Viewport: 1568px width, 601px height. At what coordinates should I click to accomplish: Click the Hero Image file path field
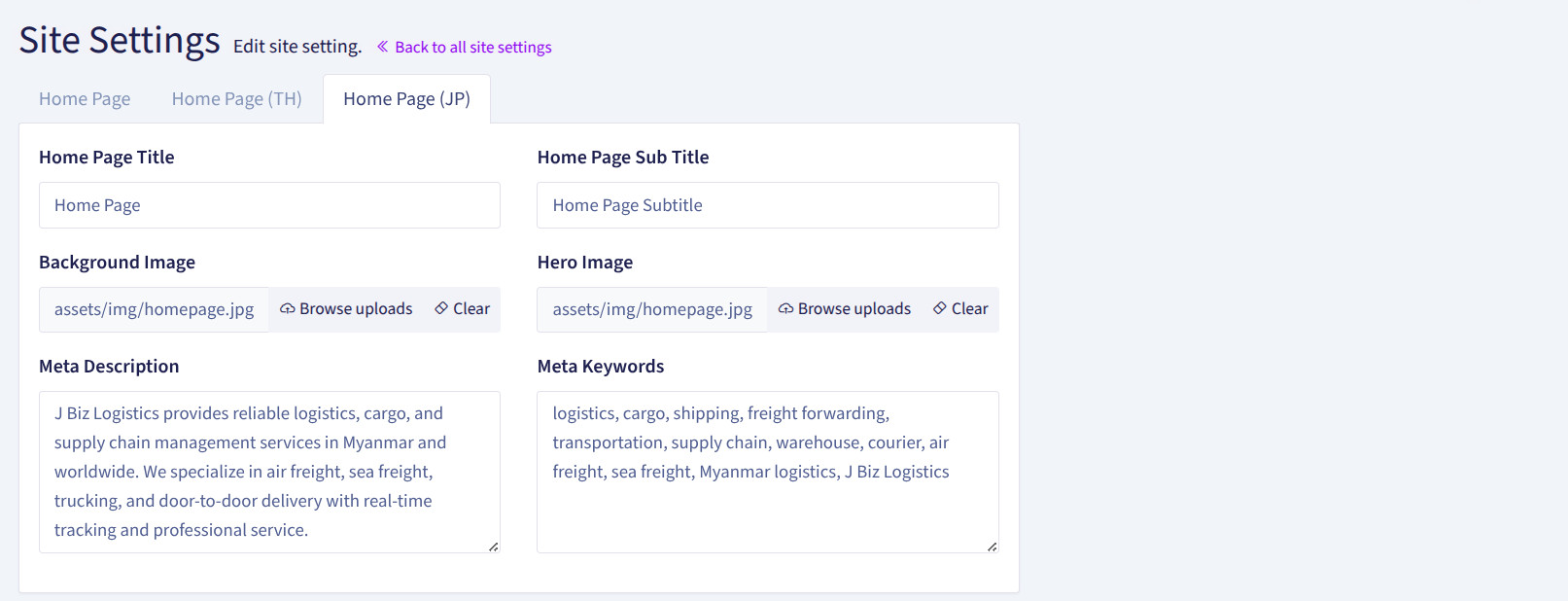click(x=651, y=309)
